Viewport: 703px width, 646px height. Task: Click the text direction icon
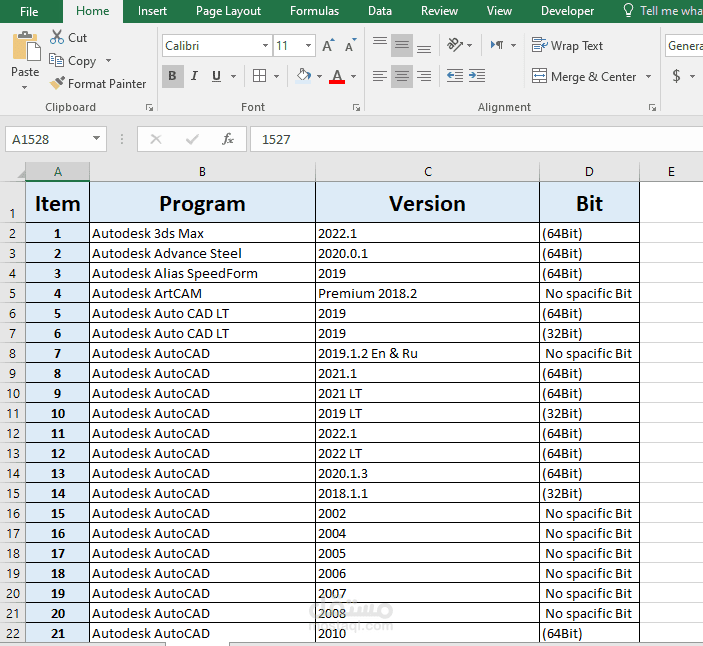pos(497,45)
